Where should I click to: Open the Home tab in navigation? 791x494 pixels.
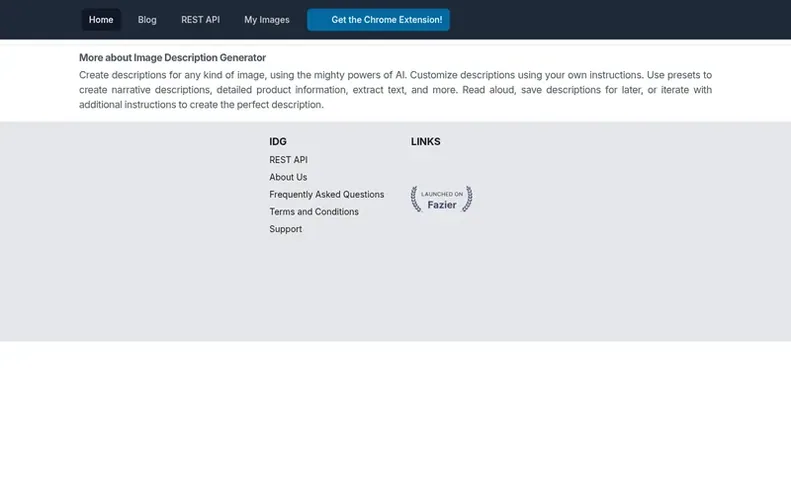pos(101,20)
